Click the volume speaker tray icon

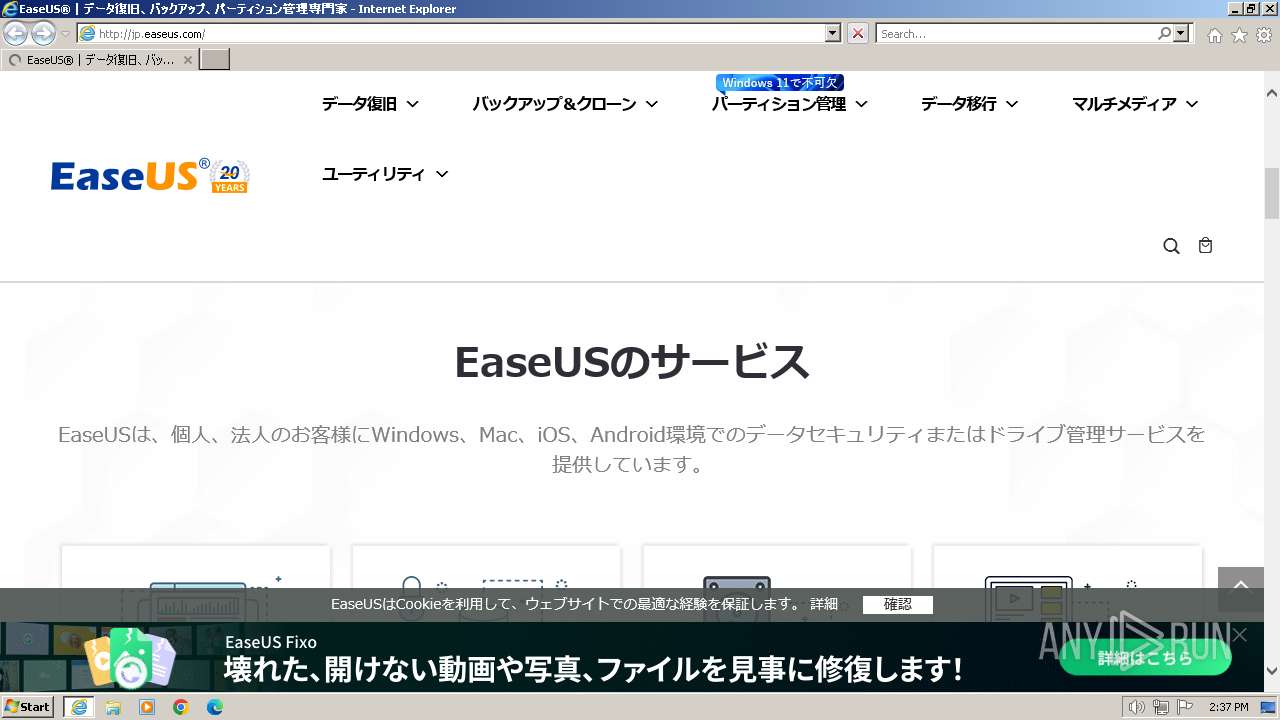[x=1136, y=707]
